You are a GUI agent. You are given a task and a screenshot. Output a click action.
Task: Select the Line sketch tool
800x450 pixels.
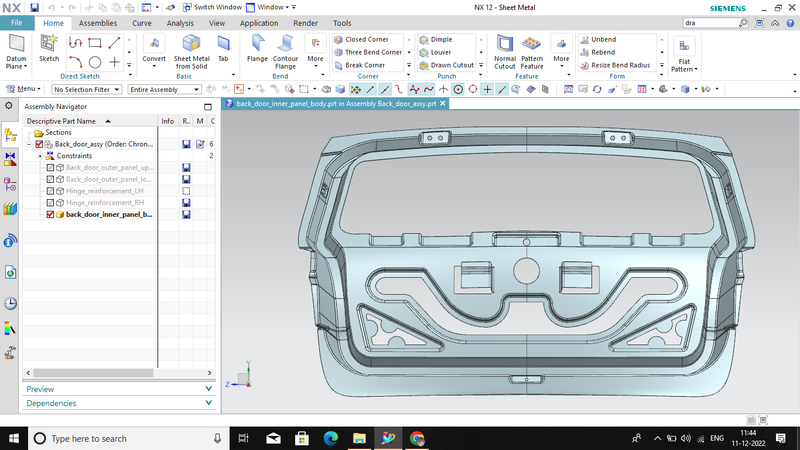[114, 43]
